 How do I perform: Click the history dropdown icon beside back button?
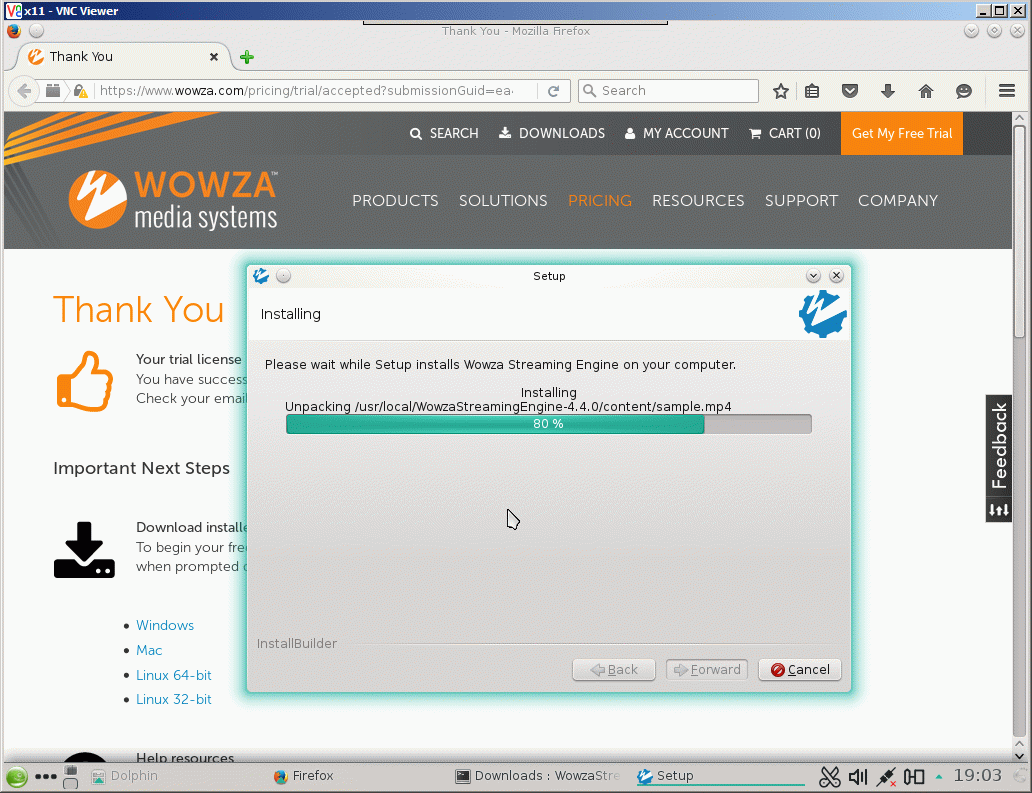coord(53,91)
